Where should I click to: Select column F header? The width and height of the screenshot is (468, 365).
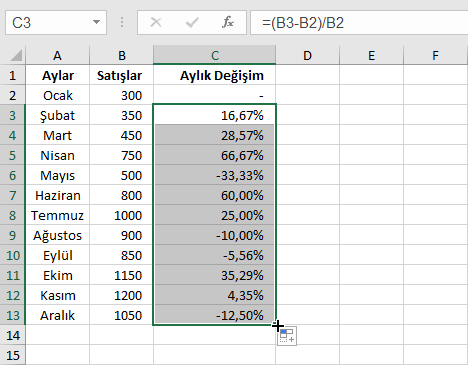pos(435,55)
